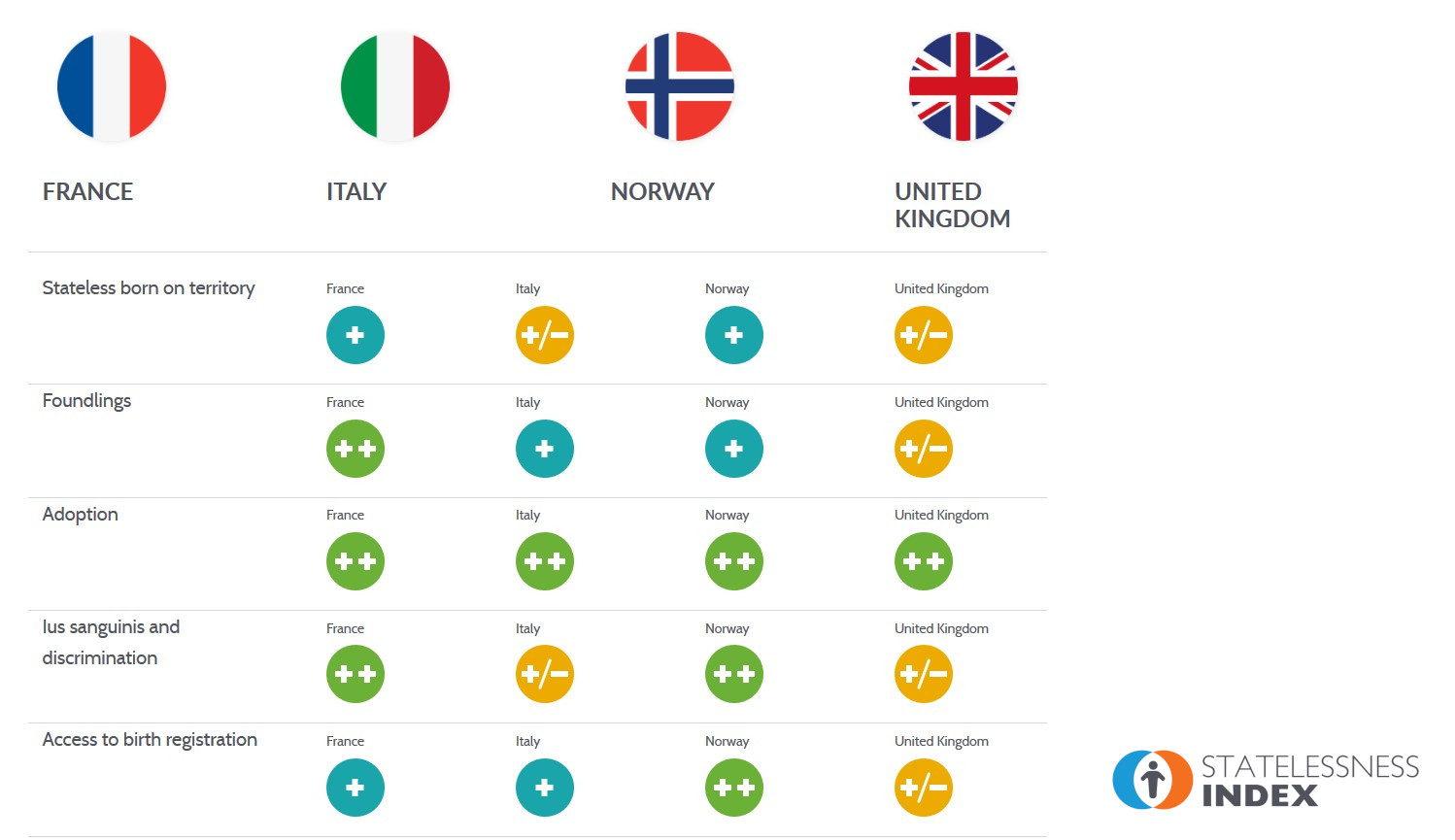Click Italy's Adoption rating icon
1455x840 pixels.
pyautogui.click(x=545, y=561)
